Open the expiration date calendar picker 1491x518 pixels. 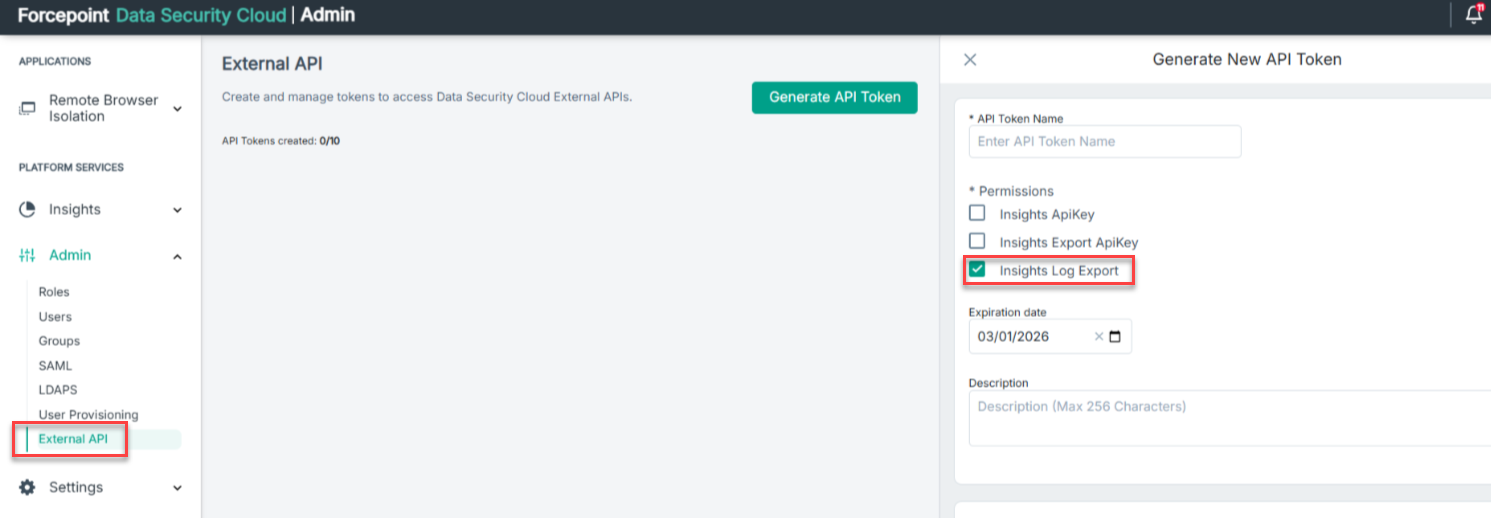coord(1115,337)
